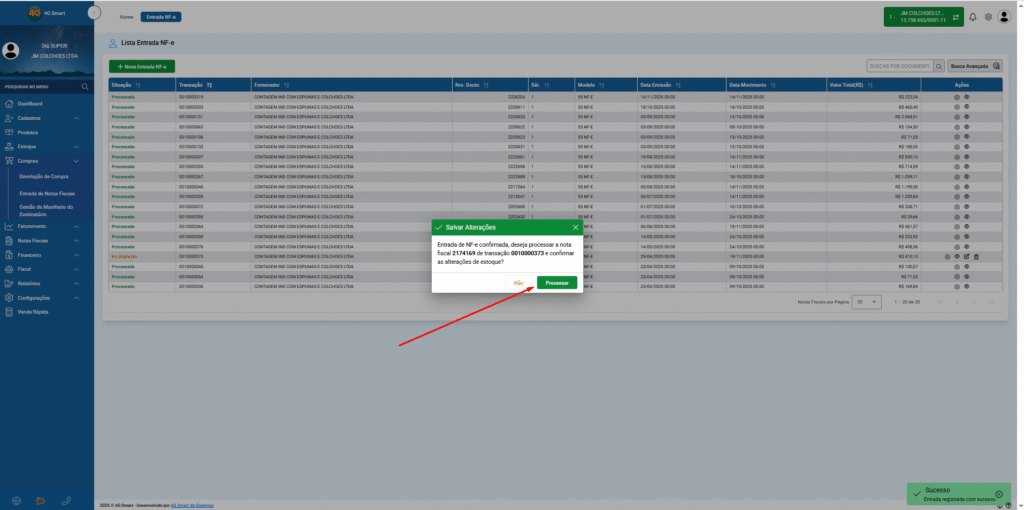Image resolution: width=1024 pixels, height=510 pixels.
Task: Delete the Em Digitação entry with trash icon
Action: point(976,257)
